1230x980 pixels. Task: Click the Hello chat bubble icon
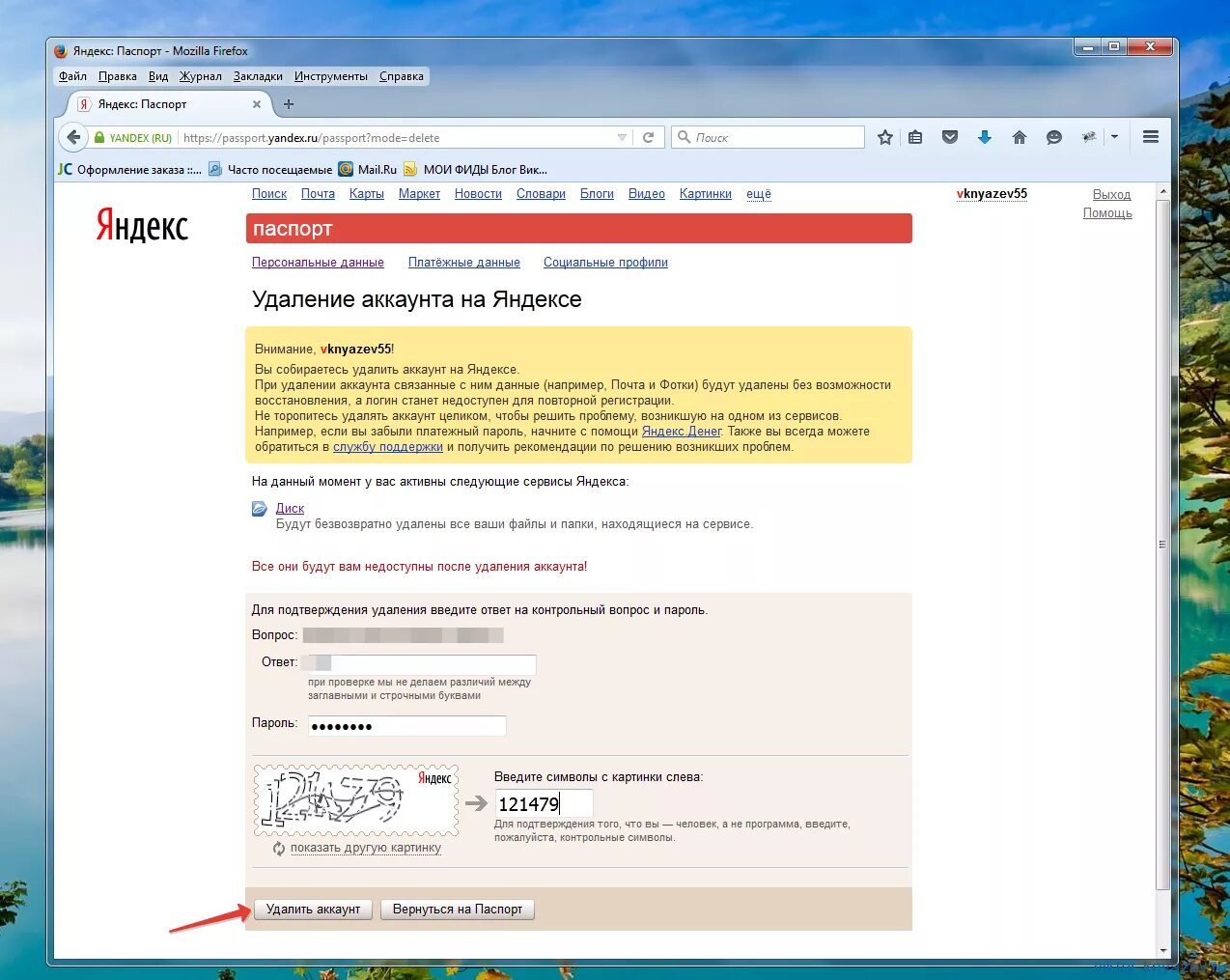coord(1054,137)
